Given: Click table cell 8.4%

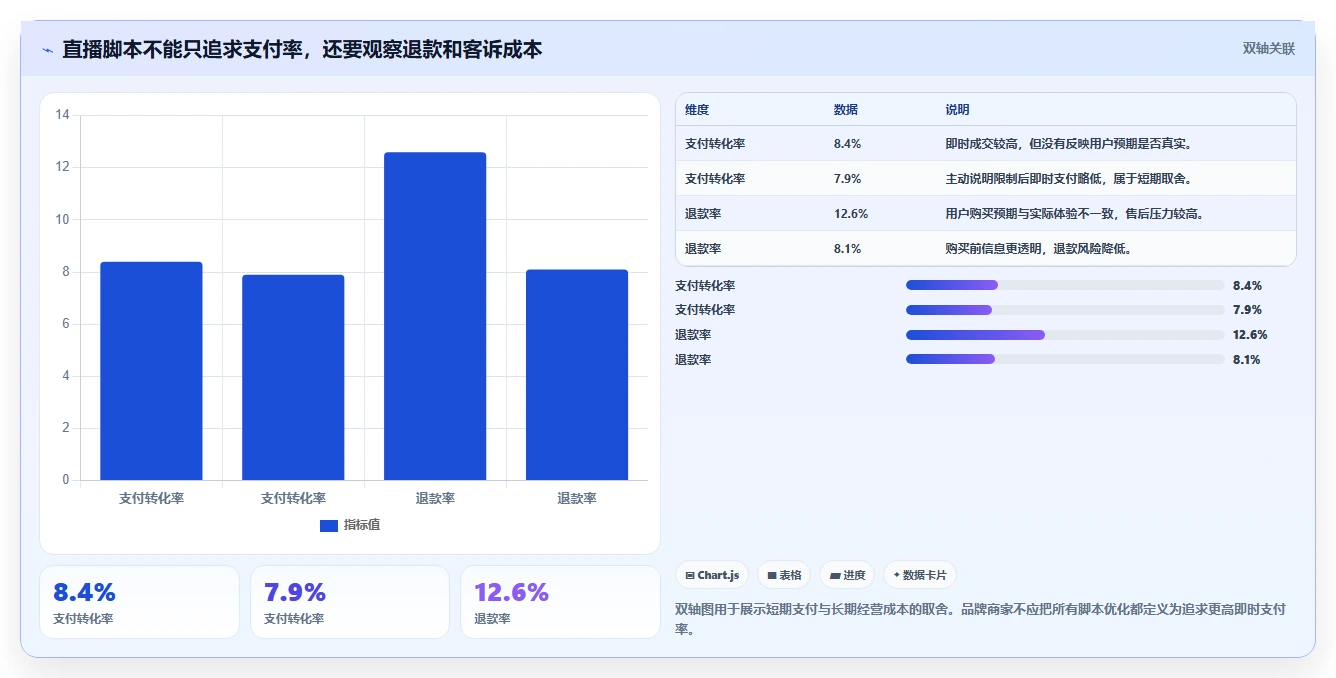Looking at the screenshot, I should [848, 144].
